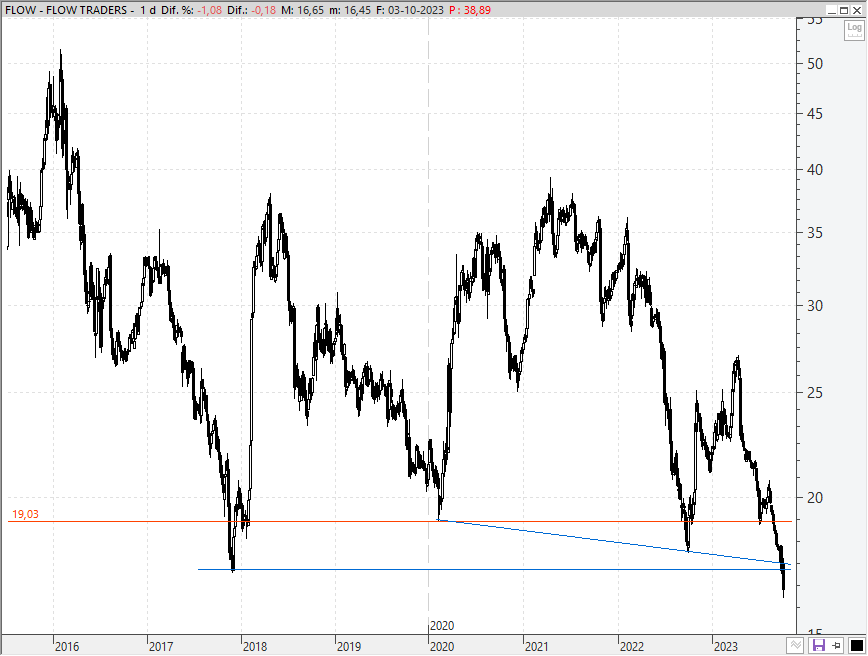The image size is (868, 656).
Task: Click the P: 38,89 price text
Action: click(x=470, y=10)
